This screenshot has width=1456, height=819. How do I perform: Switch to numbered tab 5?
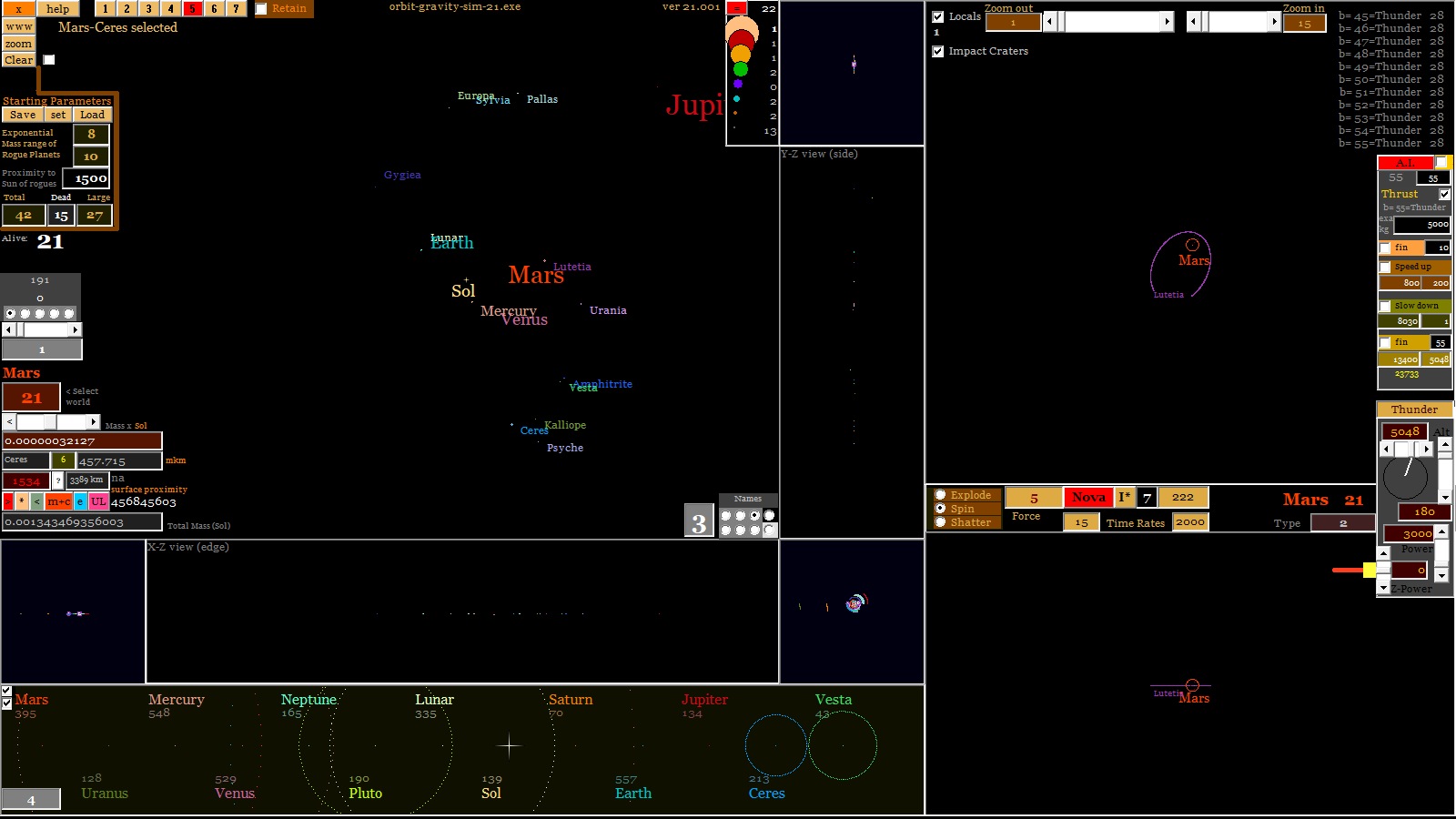click(x=192, y=9)
